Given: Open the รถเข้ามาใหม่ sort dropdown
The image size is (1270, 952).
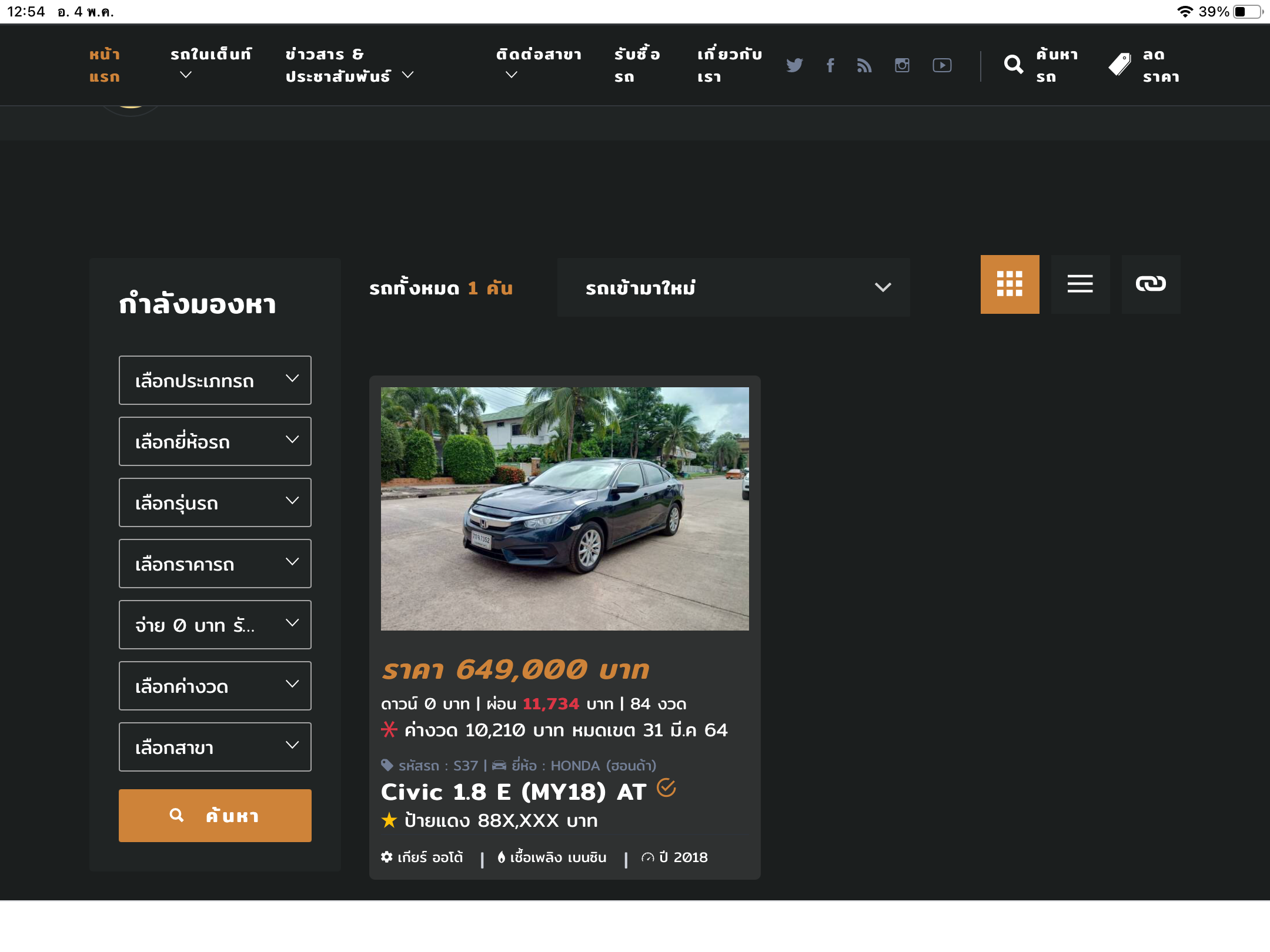Looking at the screenshot, I should click(x=733, y=287).
